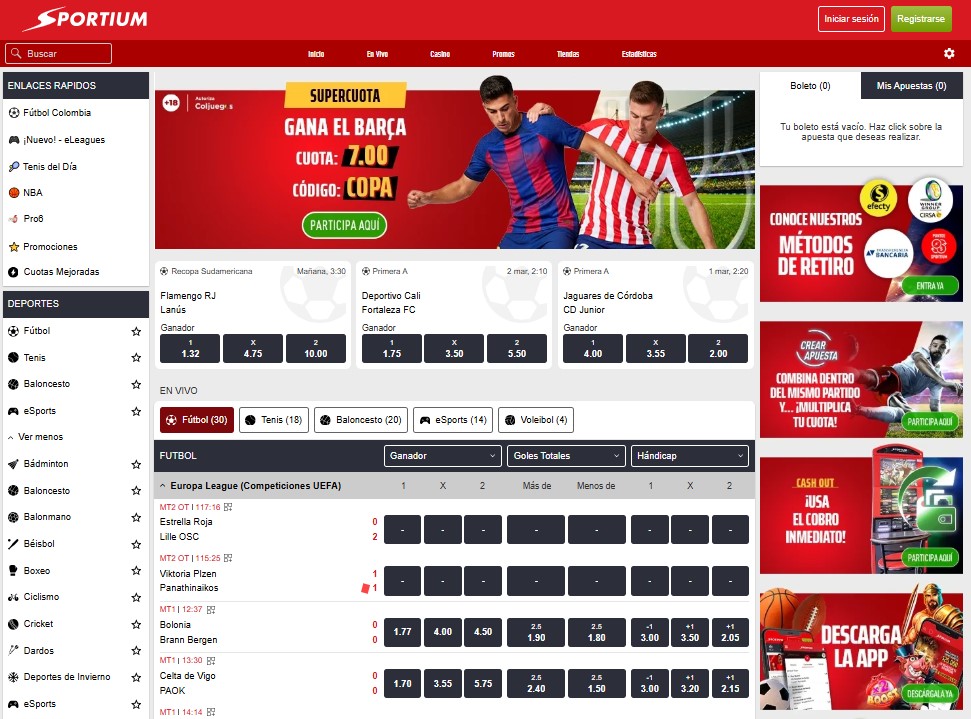Open stats icon for Estrella Roja match
The width and height of the screenshot is (971, 719).
[x=228, y=507]
